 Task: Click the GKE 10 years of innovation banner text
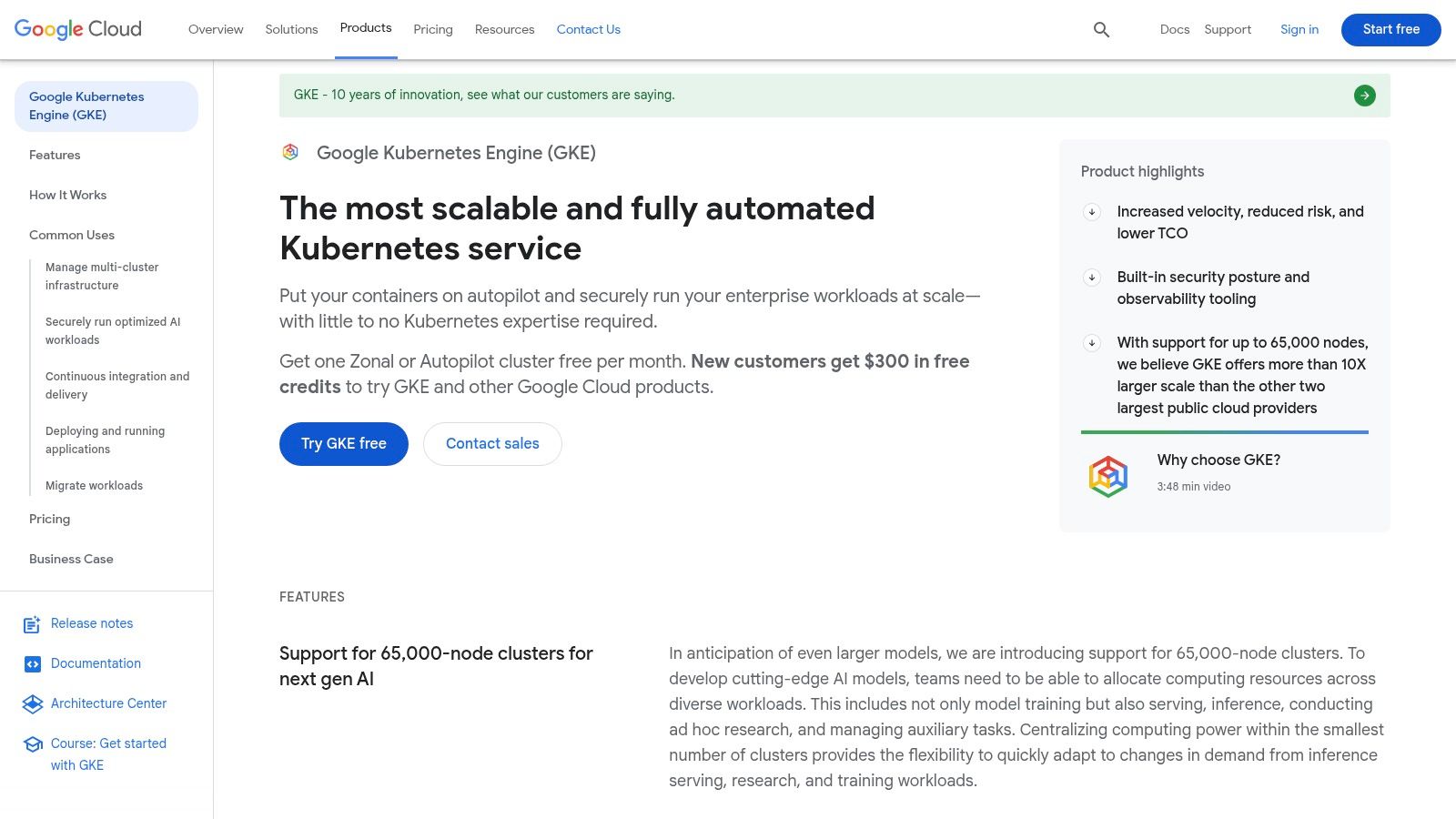click(484, 95)
